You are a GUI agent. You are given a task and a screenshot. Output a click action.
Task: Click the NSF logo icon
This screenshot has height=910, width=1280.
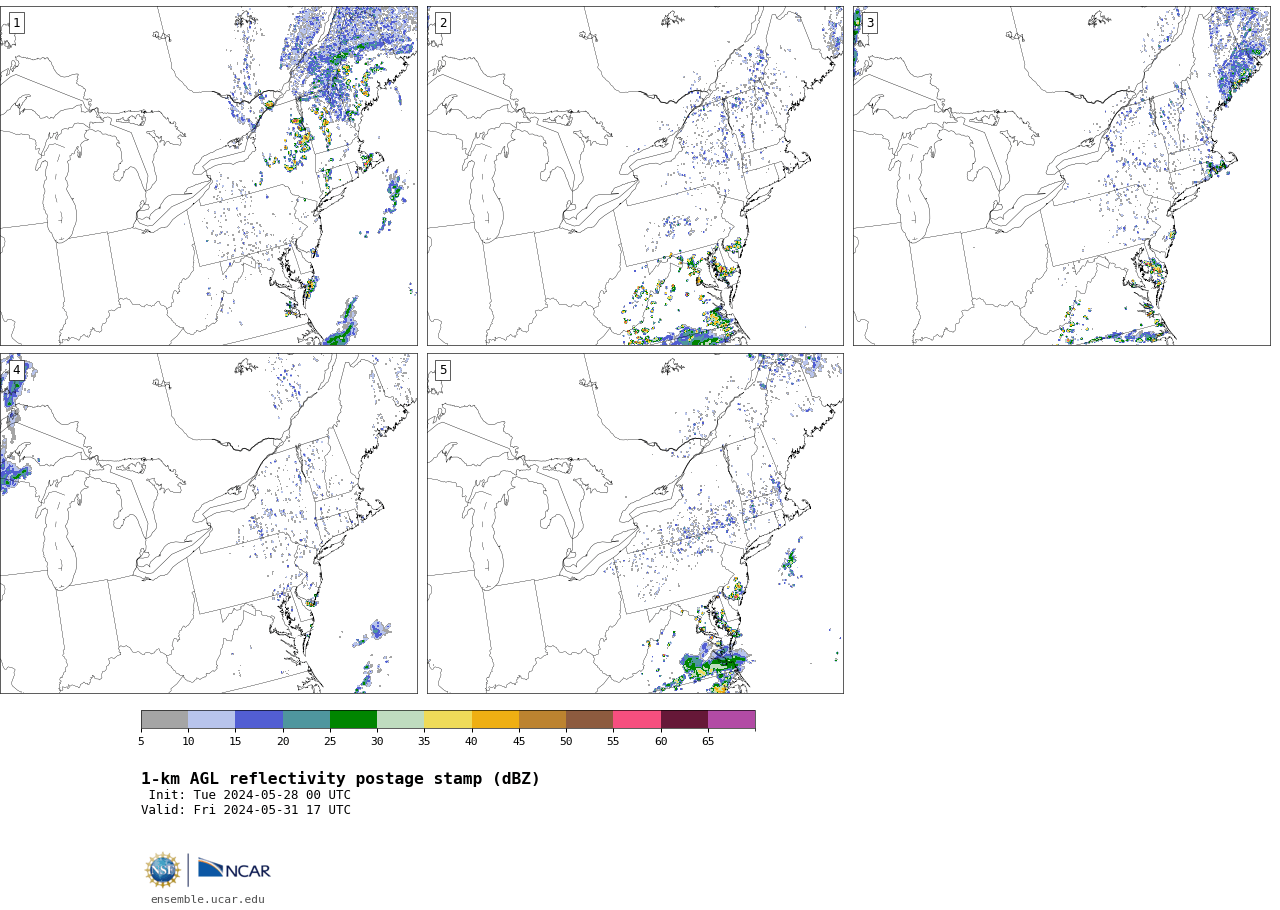click(163, 870)
